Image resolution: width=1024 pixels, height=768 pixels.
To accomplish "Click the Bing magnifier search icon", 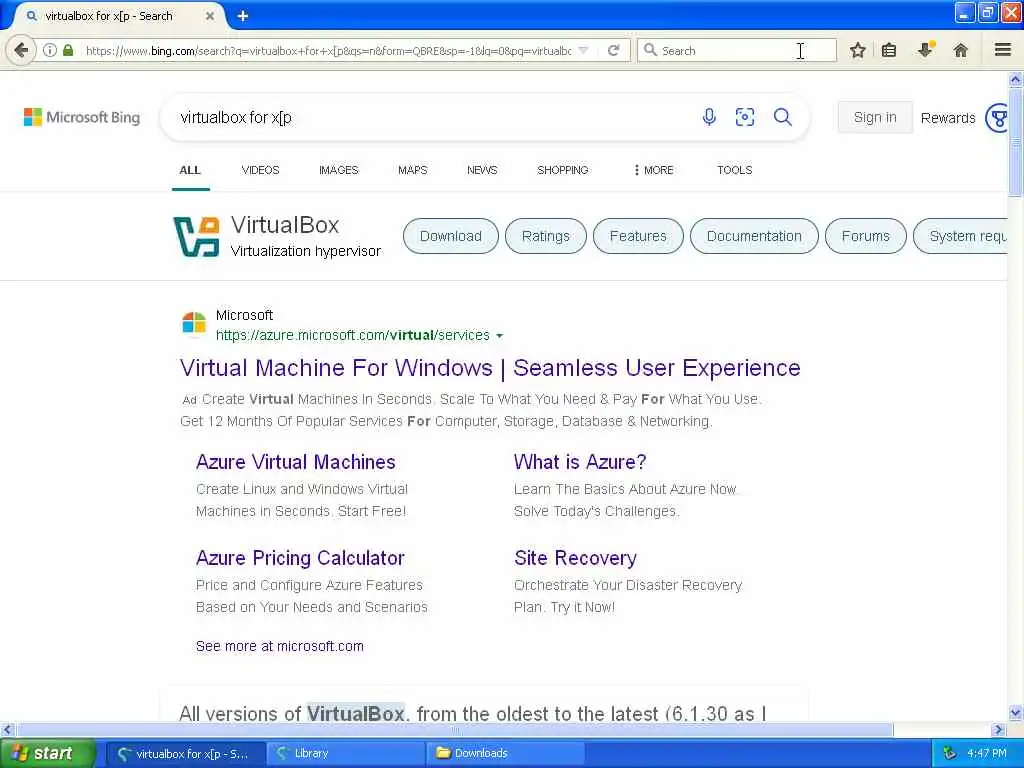I will click(782, 118).
